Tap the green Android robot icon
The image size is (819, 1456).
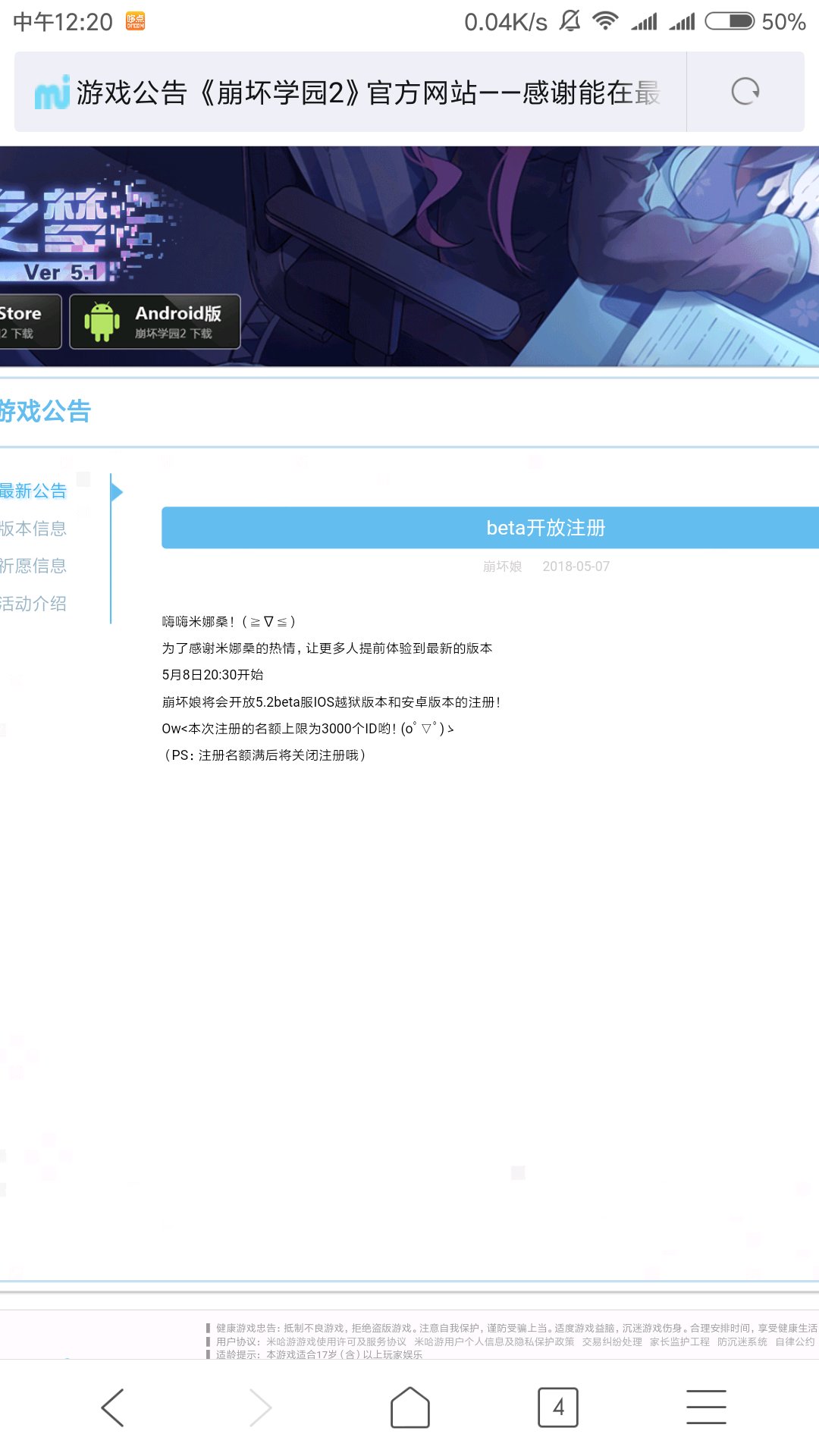pyautogui.click(x=102, y=322)
